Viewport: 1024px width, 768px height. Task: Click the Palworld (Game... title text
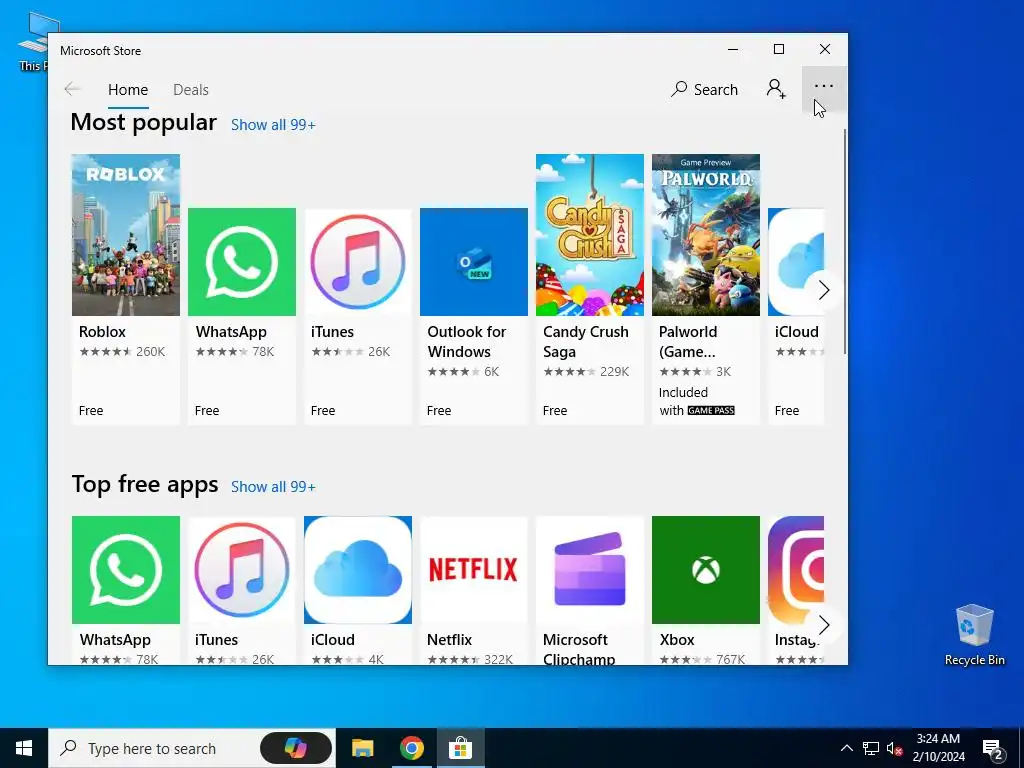[x=688, y=342]
